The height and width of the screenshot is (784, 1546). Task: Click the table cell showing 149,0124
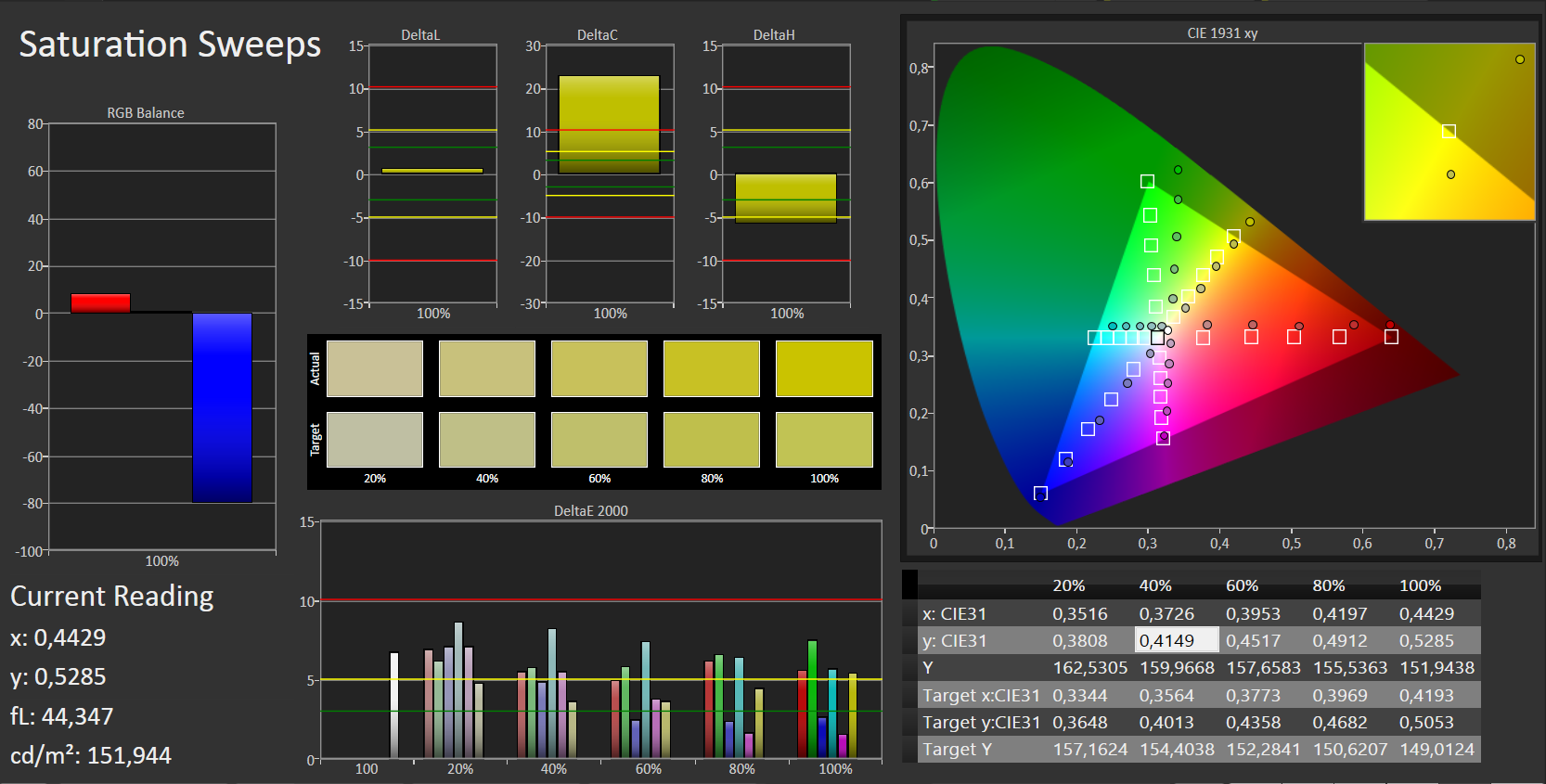point(1437,749)
